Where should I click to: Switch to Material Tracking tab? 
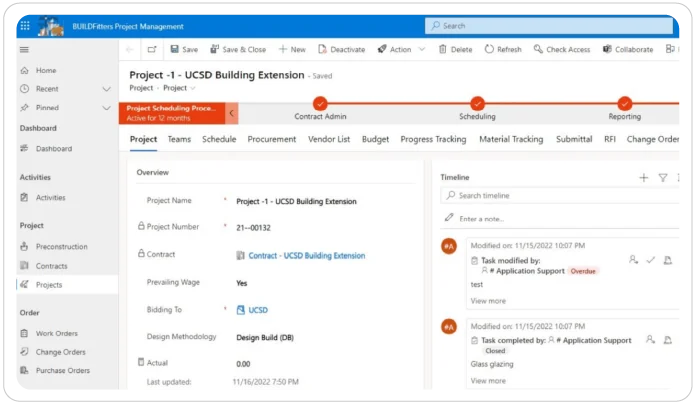click(511, 139)
